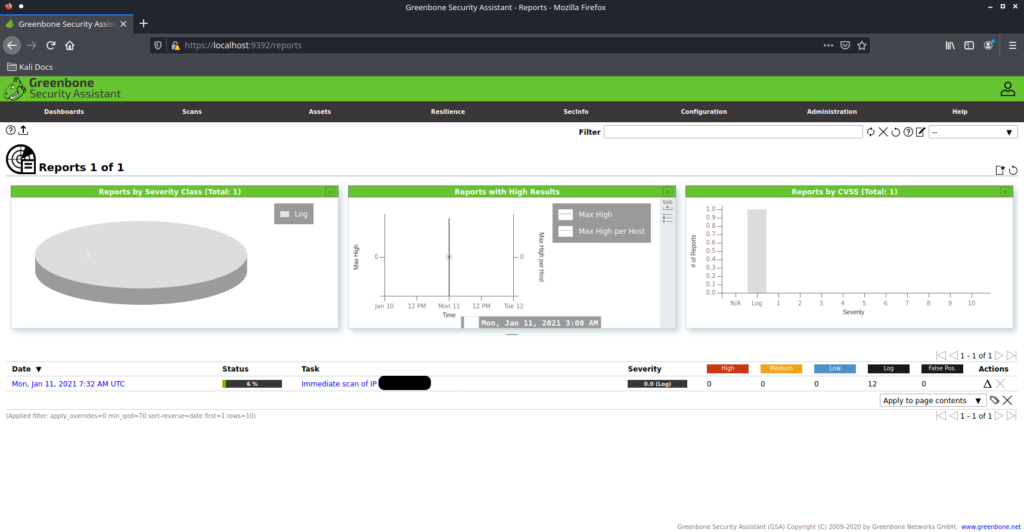The width and height of the screenshot is (1024, 532).
Task: Open the Immediate scan of IP task link
Action: point(339,384)
